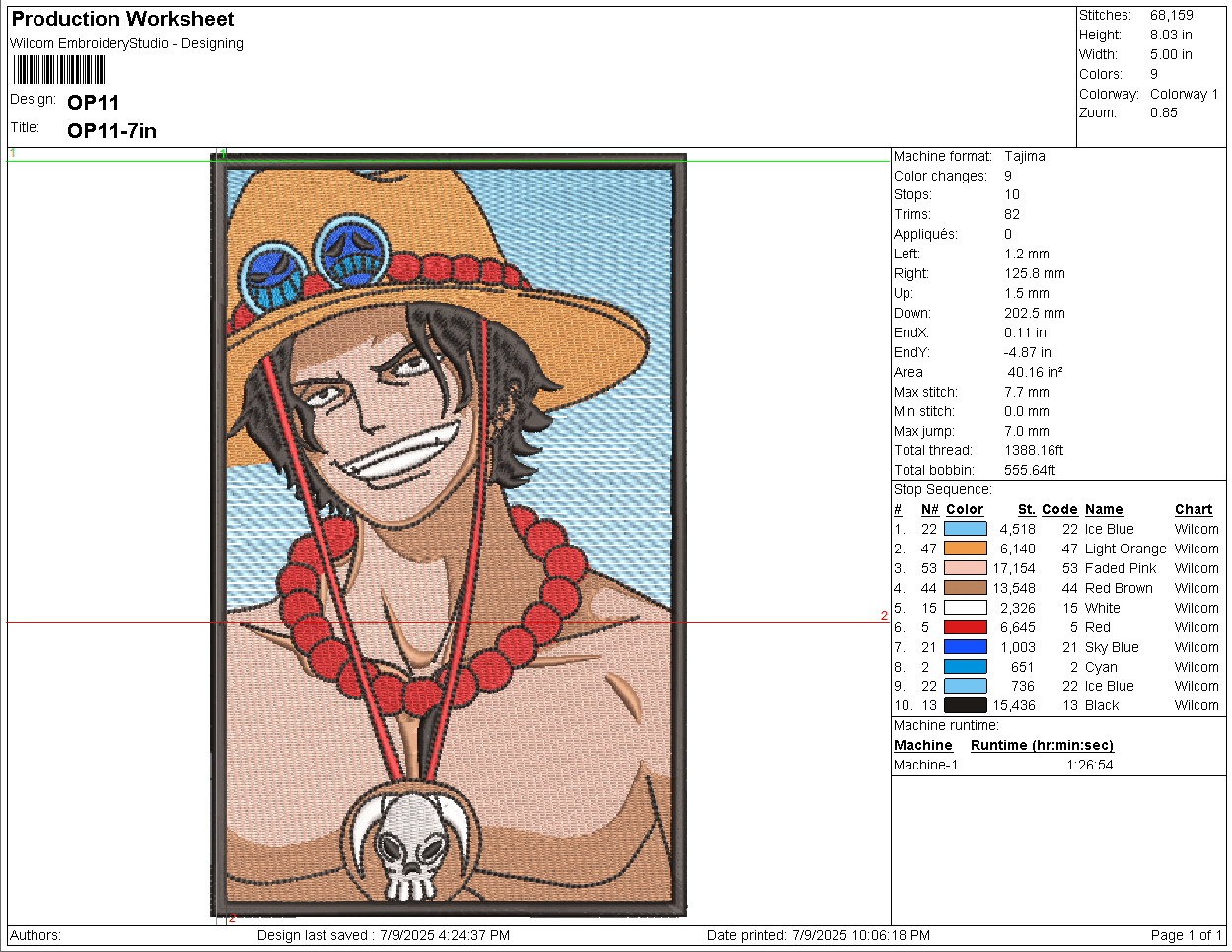Select the Ice Blue swatch in stop row 9

tap(965, 686)
